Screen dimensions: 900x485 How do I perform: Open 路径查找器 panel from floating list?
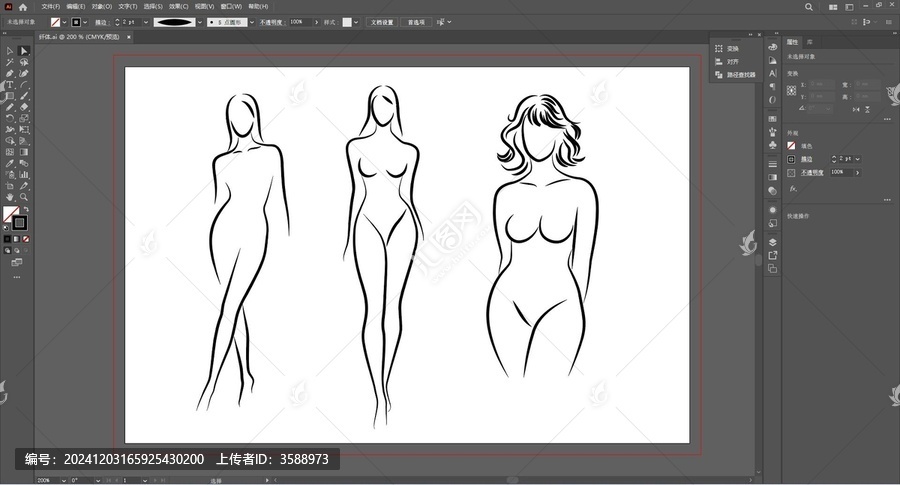(735, 75)
